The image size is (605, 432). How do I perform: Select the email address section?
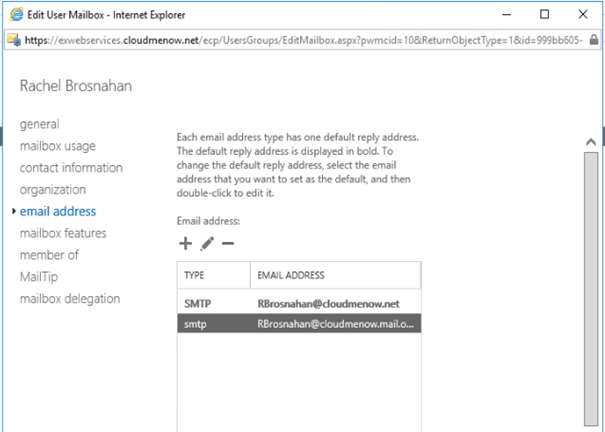coord(58,211)
